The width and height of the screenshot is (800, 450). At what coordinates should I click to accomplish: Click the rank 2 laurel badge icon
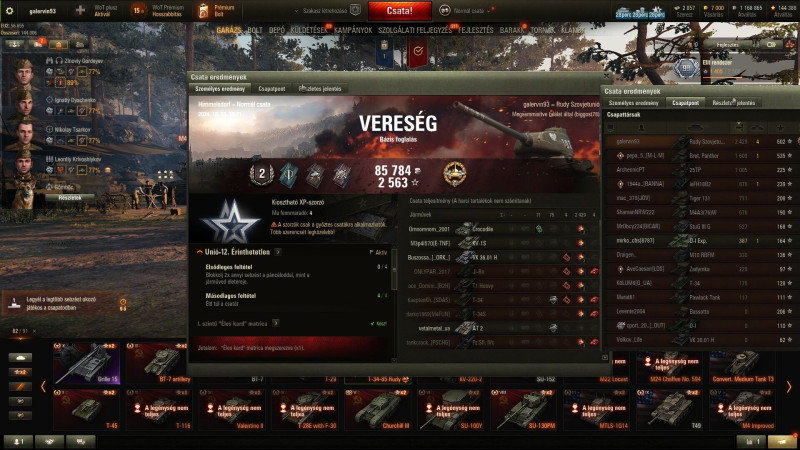pyautogui.click(x=261, y=174)
